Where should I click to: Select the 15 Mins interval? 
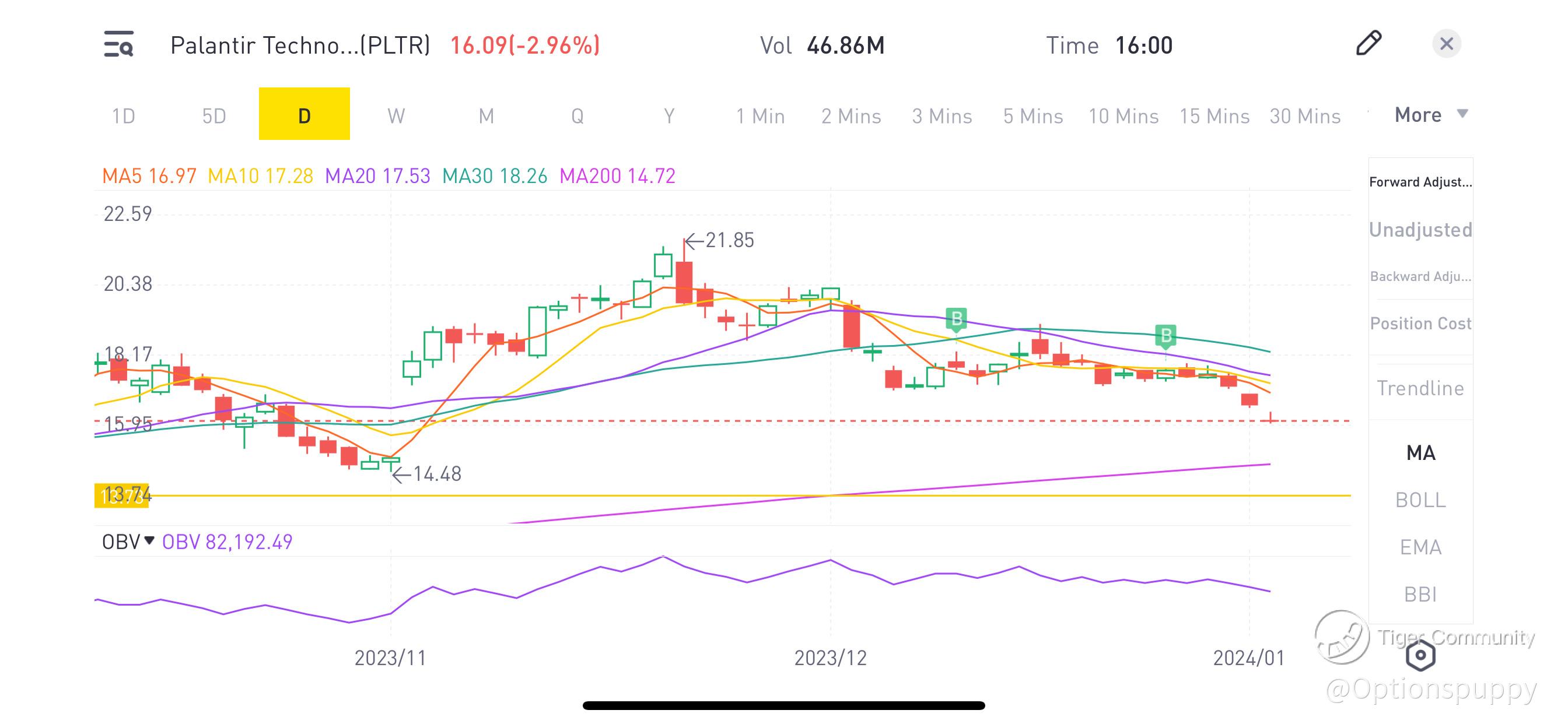point(1214,115)
